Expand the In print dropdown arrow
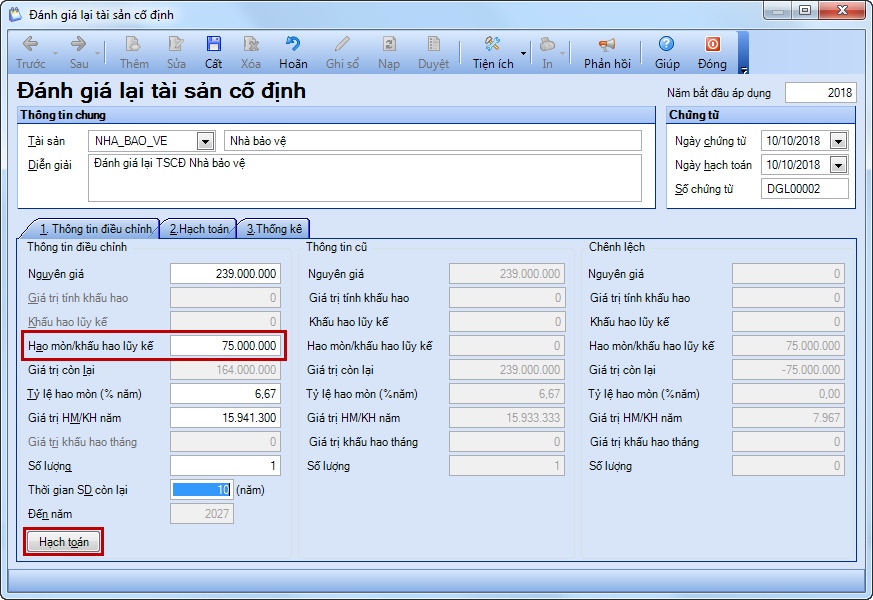873x600 pixels. pyautogui.click(x=562, y=53)
